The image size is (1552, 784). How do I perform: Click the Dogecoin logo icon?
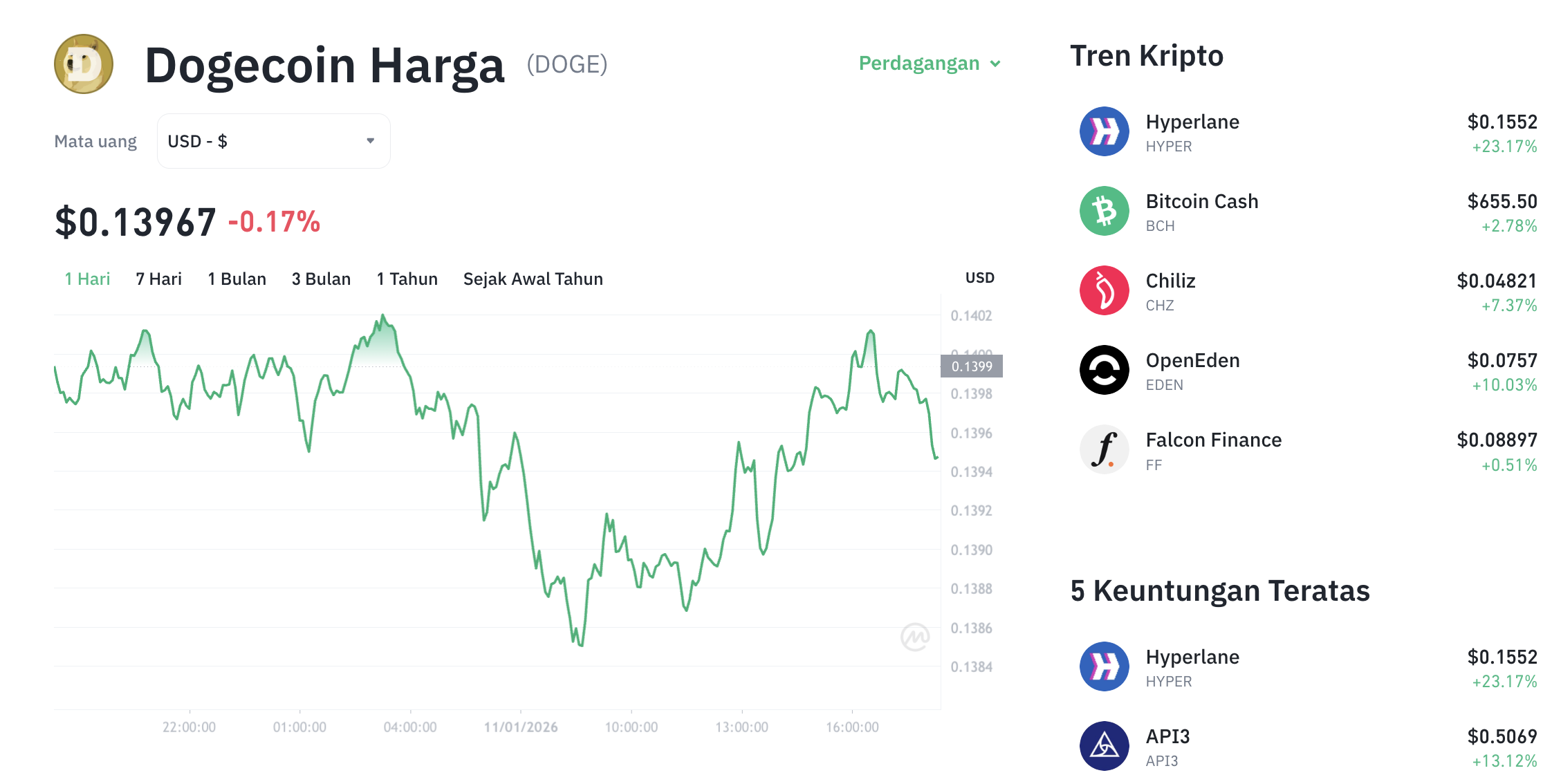pos(84,64)
